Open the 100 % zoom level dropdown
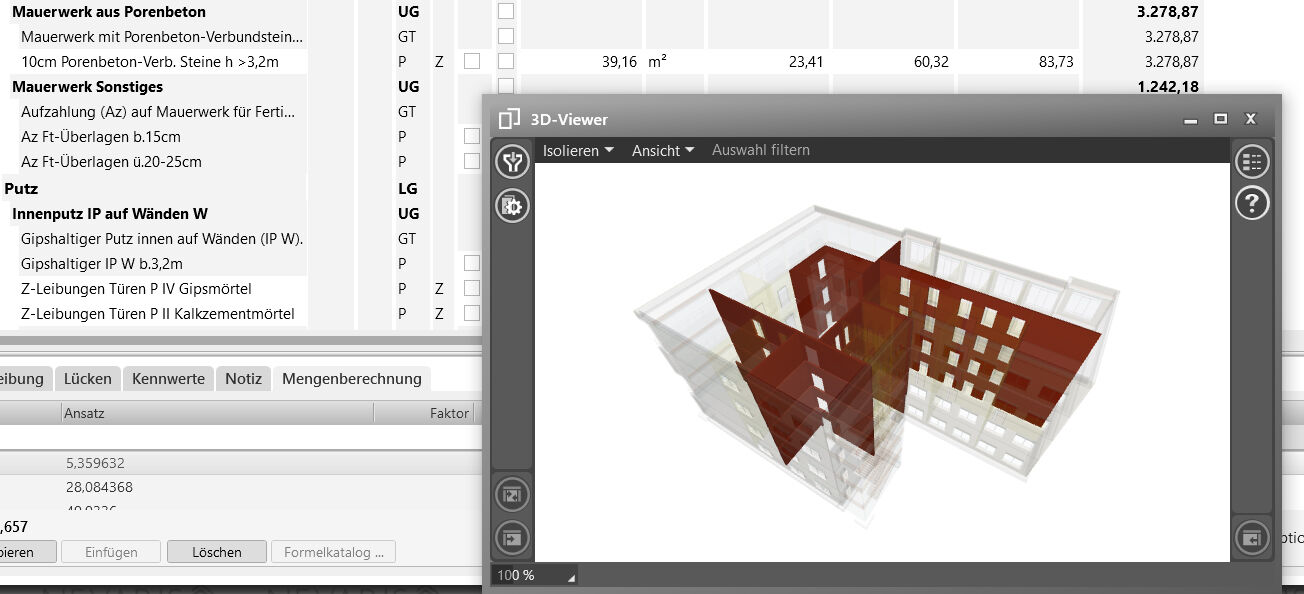The width and height of the screenshot is (1304, 594). pyautogui.click(x=535, y=576)
